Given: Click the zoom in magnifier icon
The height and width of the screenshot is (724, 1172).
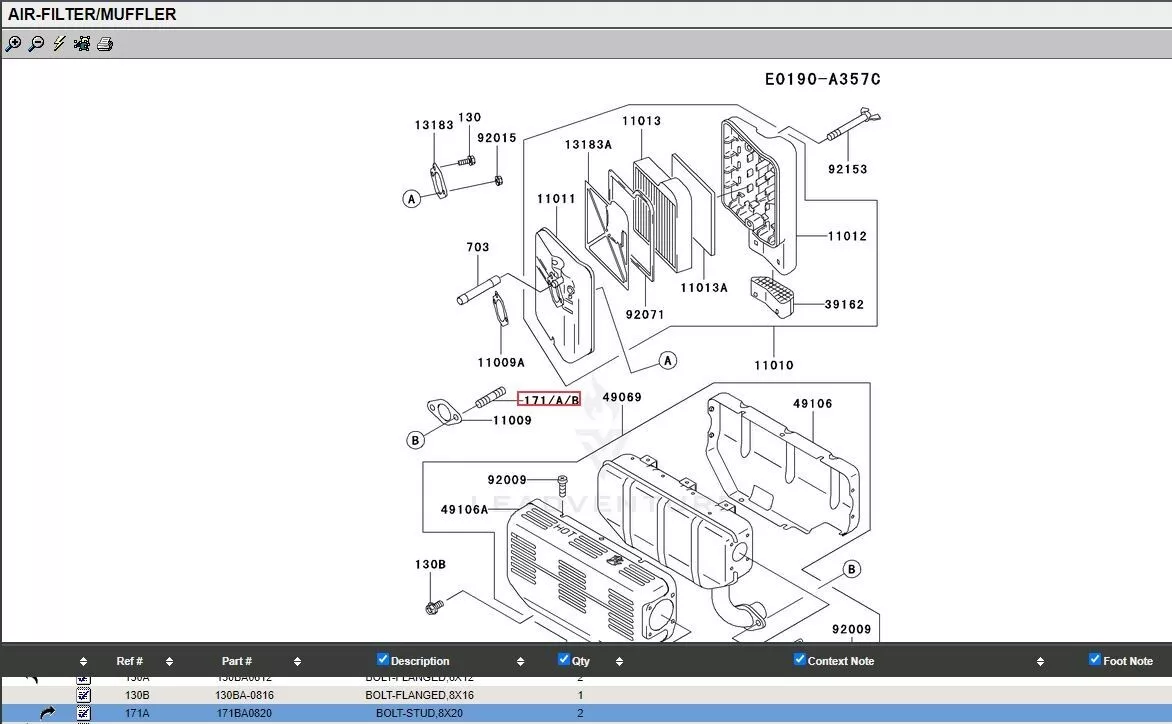Looking at the screenshot, I should pyautogui.click(x=13, y=44).
